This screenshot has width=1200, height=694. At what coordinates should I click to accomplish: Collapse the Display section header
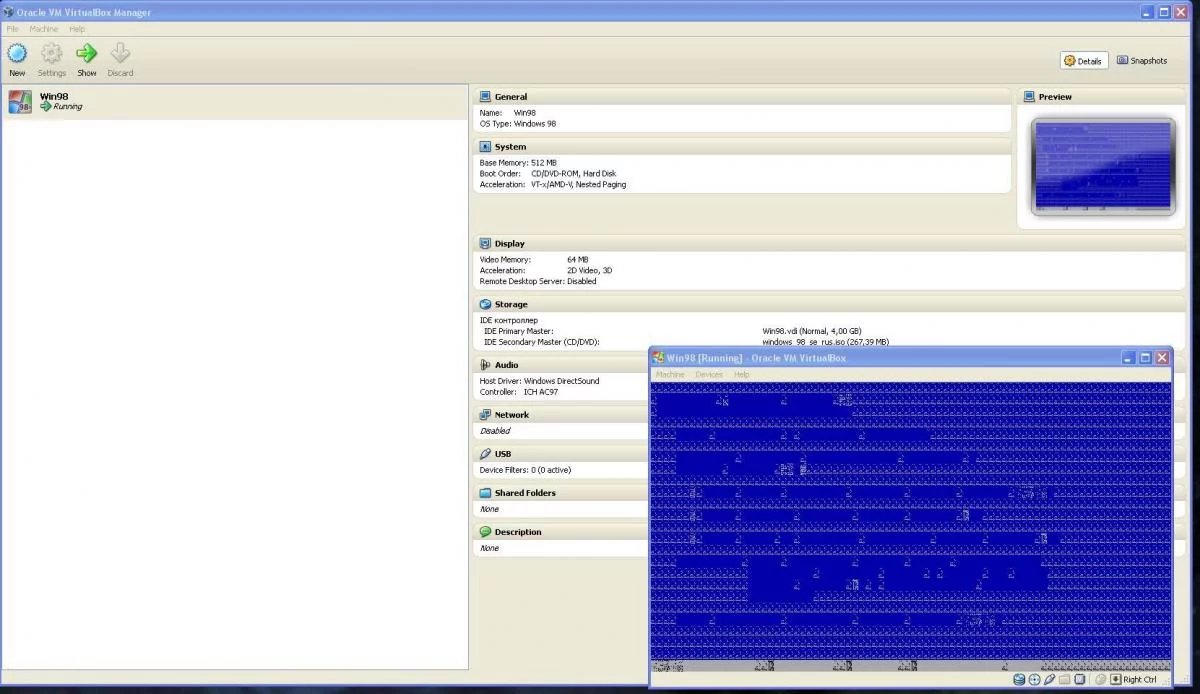click(x=509, y=244)
